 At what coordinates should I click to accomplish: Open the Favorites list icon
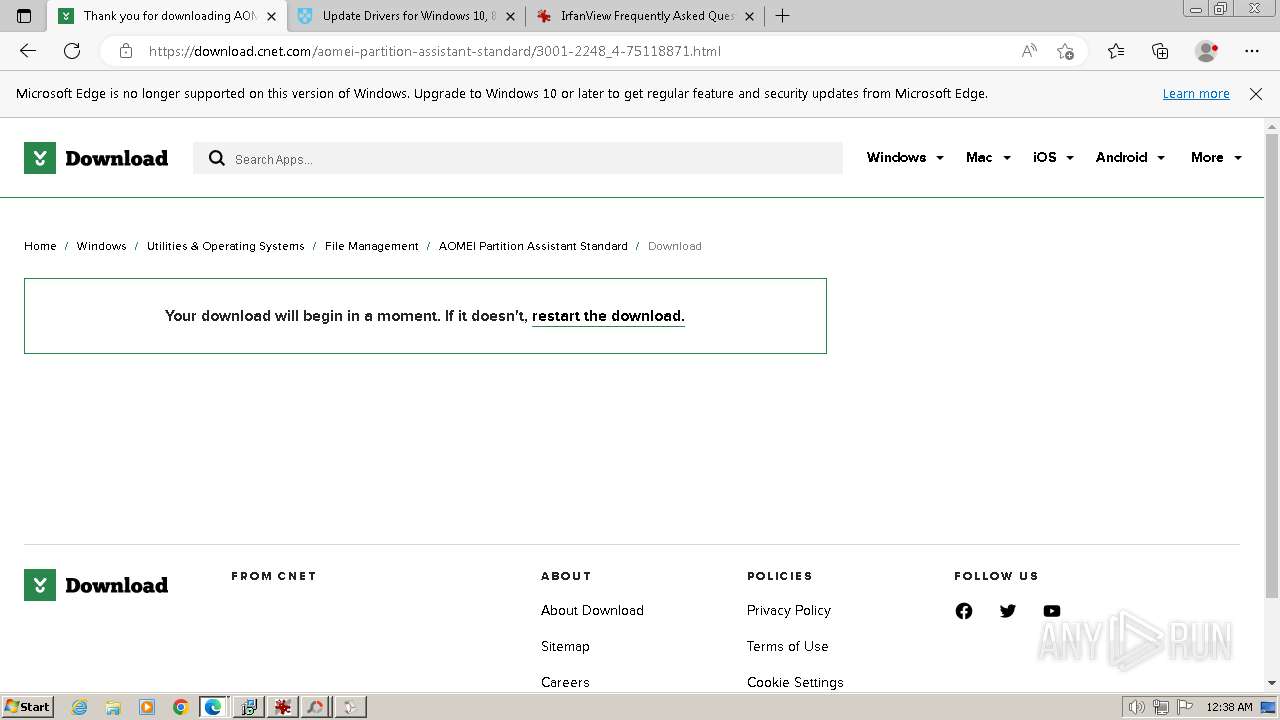pyautogui.click(x=1116, y=51)
